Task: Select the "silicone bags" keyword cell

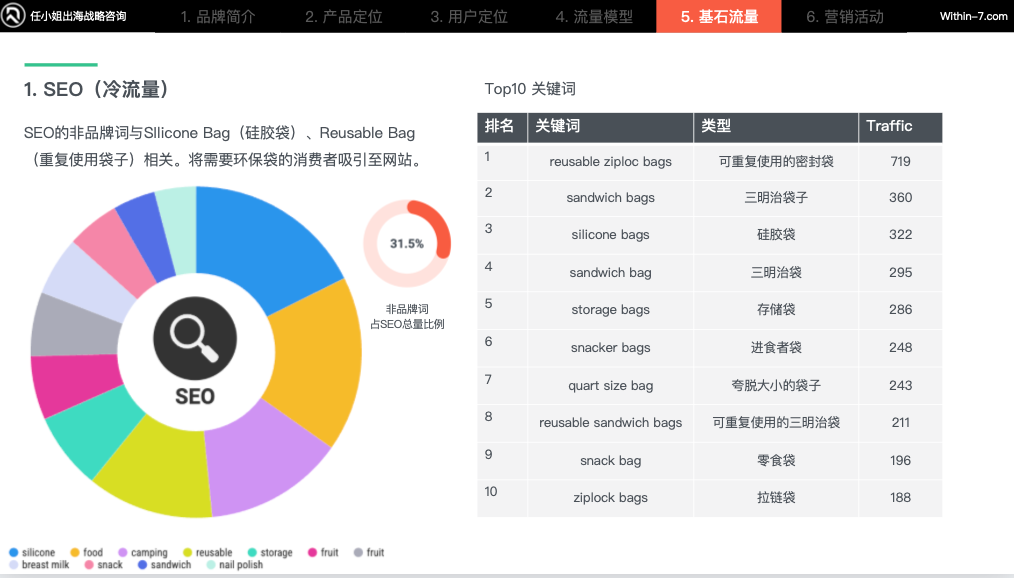Action: pyautogui.click(x=610, y=235)
